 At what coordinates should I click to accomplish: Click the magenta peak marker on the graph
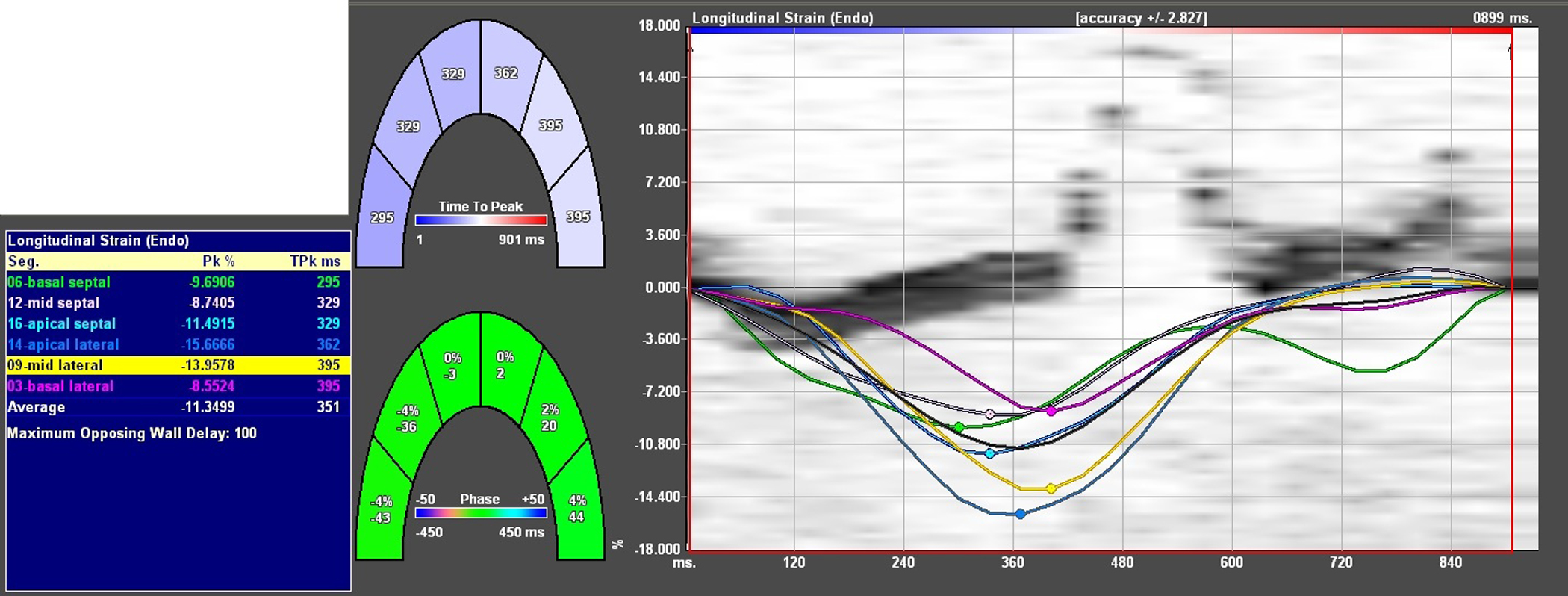click(x=1051, y=412)
